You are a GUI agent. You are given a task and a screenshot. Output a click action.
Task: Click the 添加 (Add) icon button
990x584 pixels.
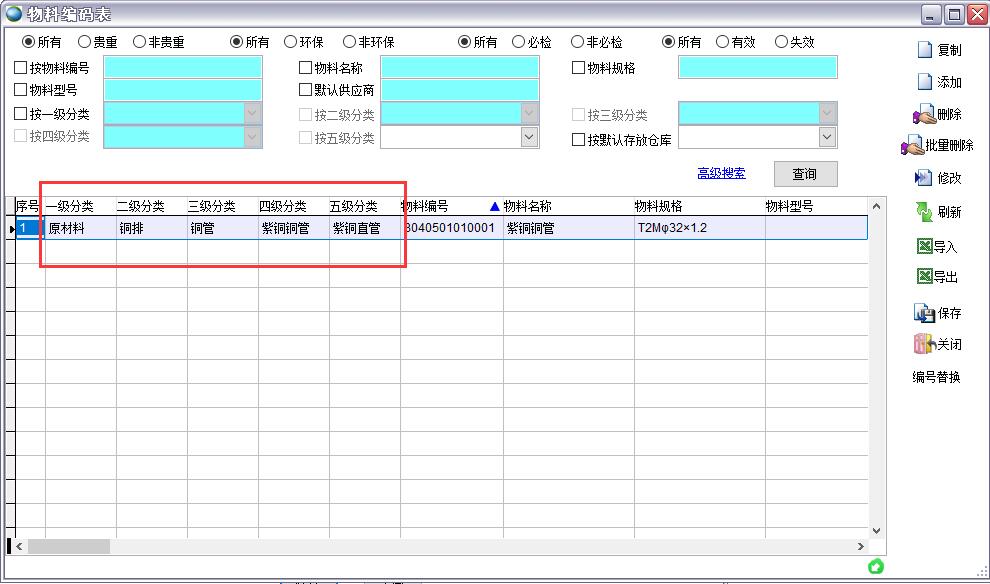click(x=925, y=82)
